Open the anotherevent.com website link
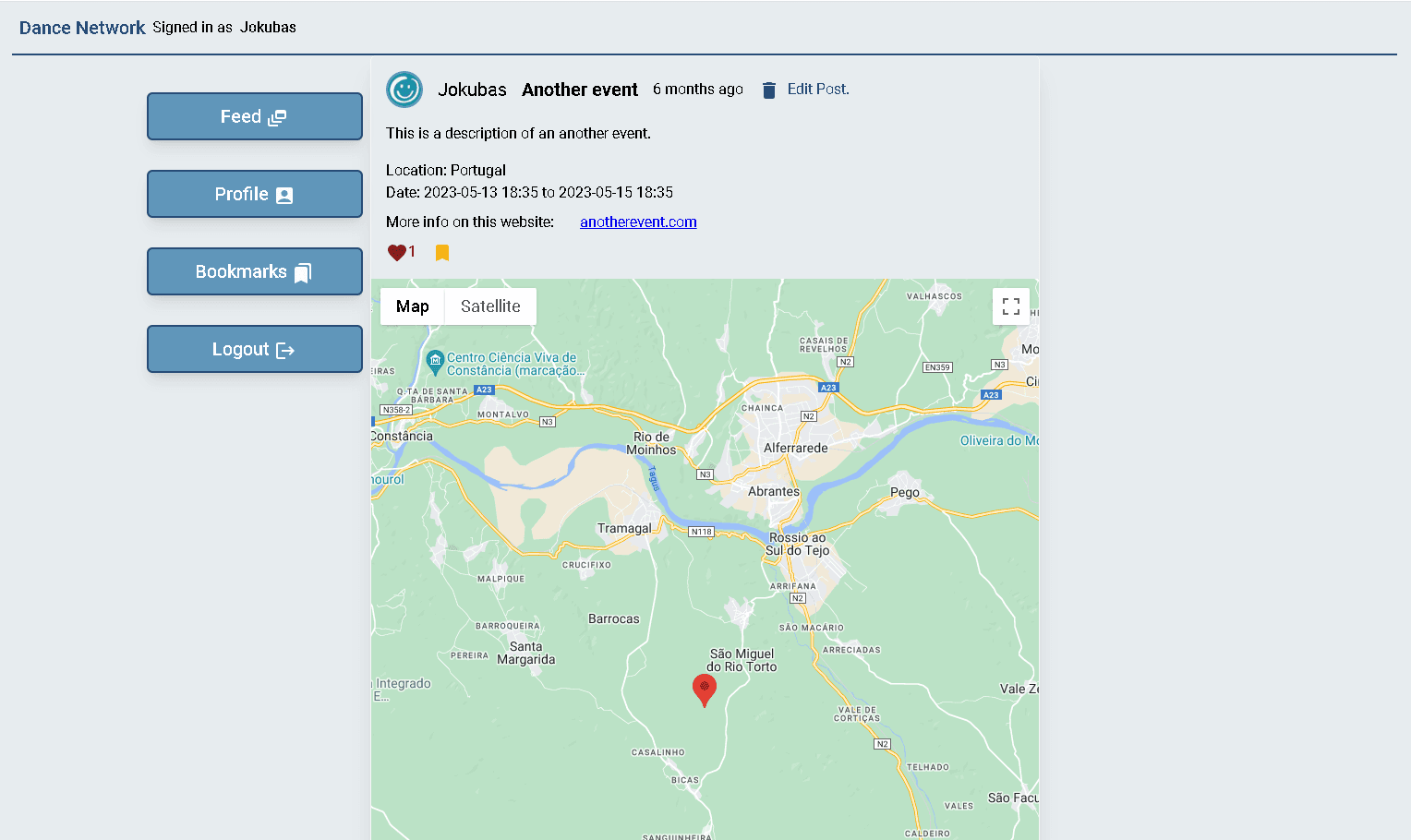1411x840 pixels. coord(638,222)
